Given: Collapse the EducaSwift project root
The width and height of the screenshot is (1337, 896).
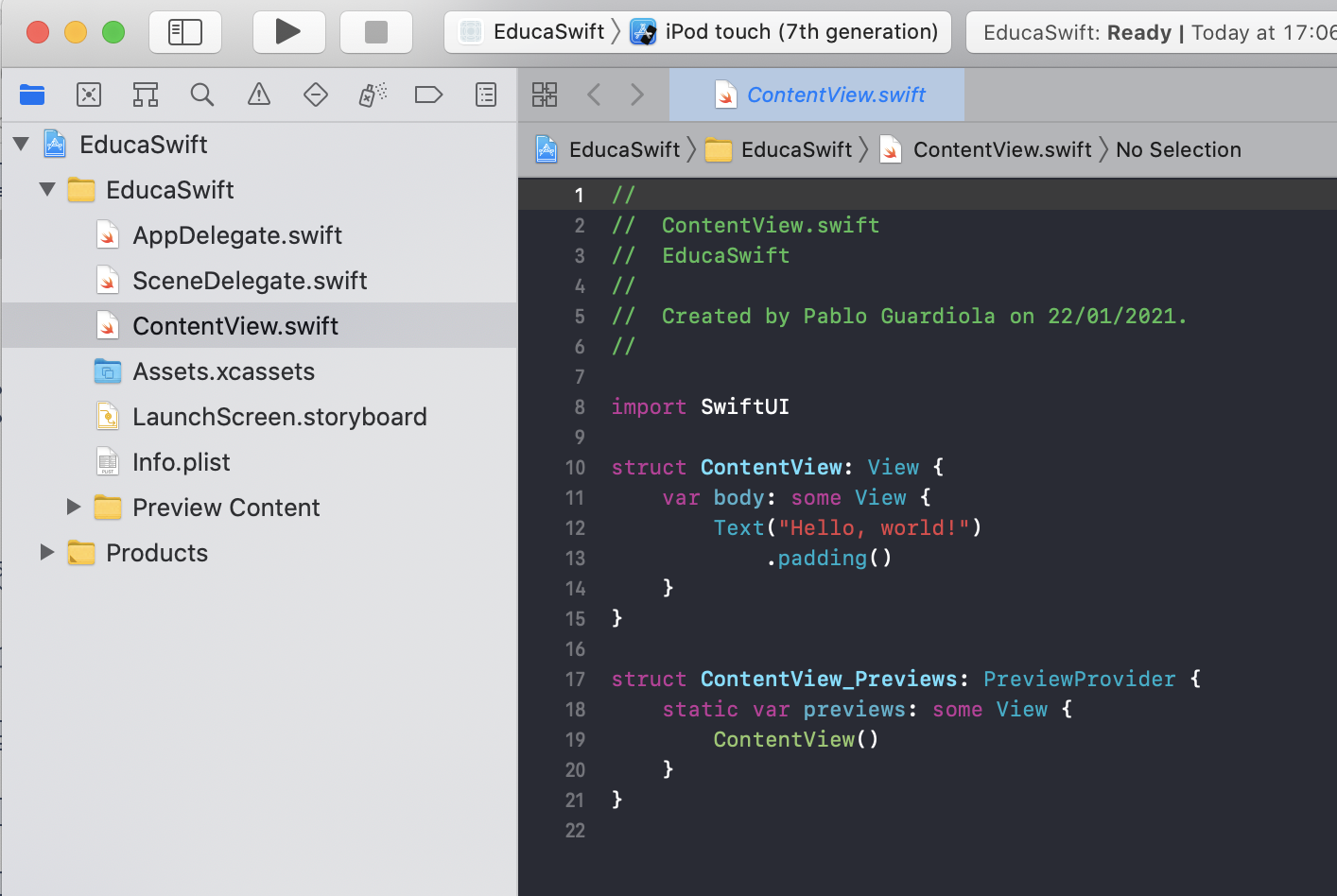Looking at the screenshot, I should [21, 145].
